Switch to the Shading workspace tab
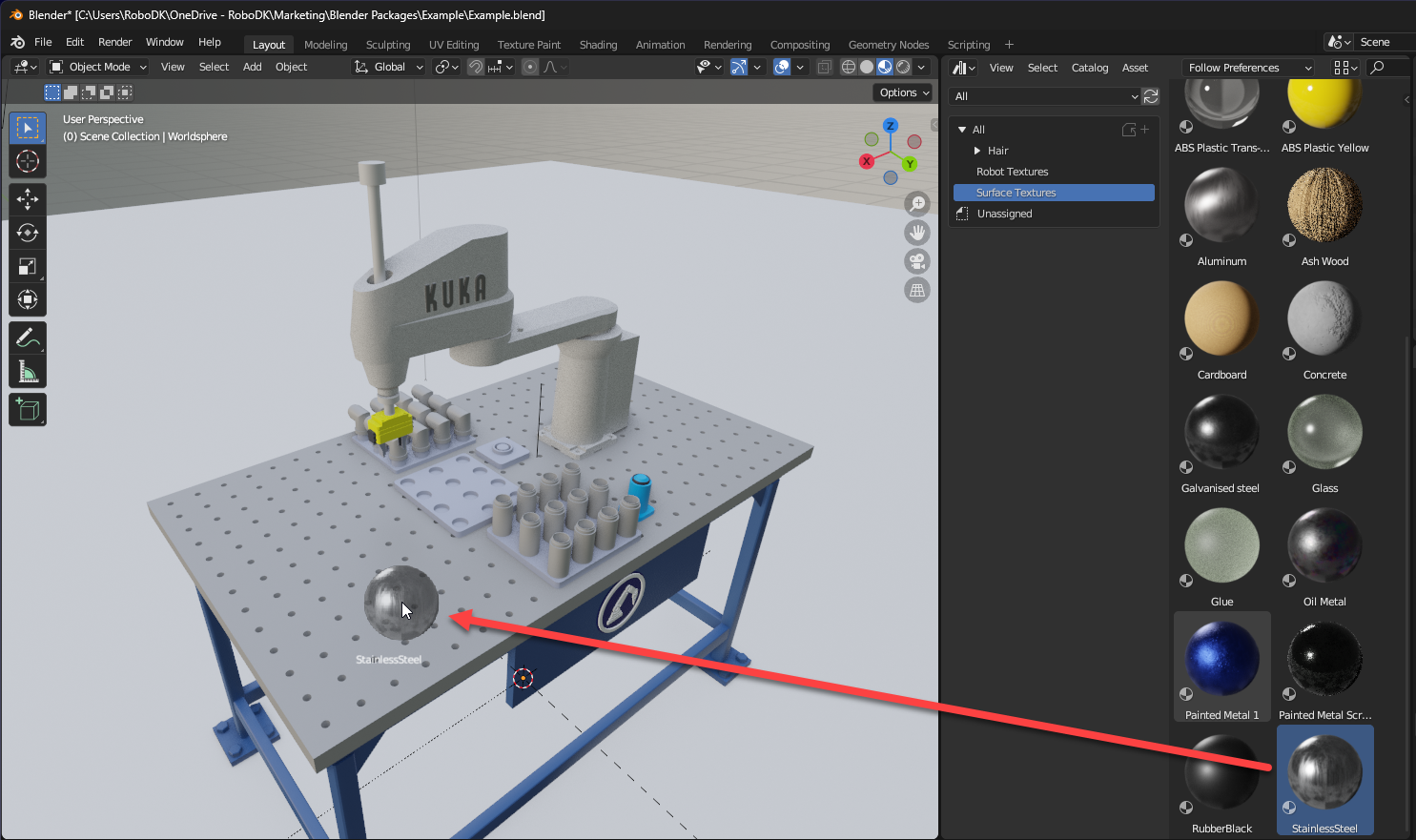The image size is (1416, 840). [598, 45]
